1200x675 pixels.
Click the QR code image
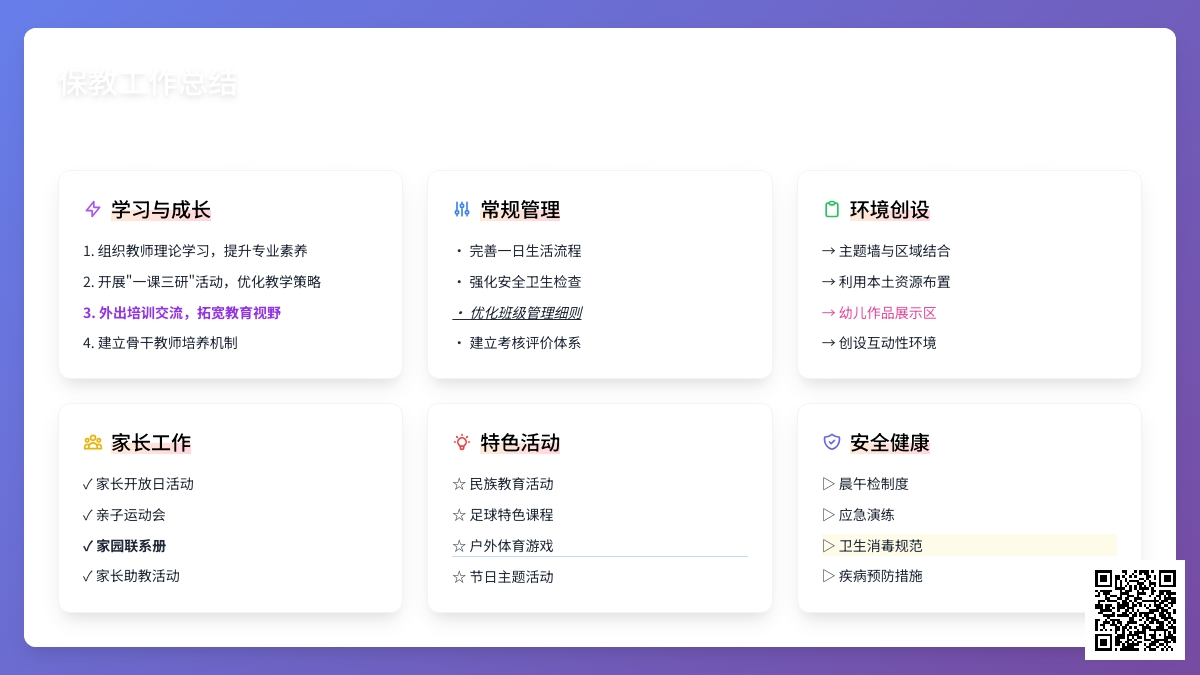tap(1135, 610)
